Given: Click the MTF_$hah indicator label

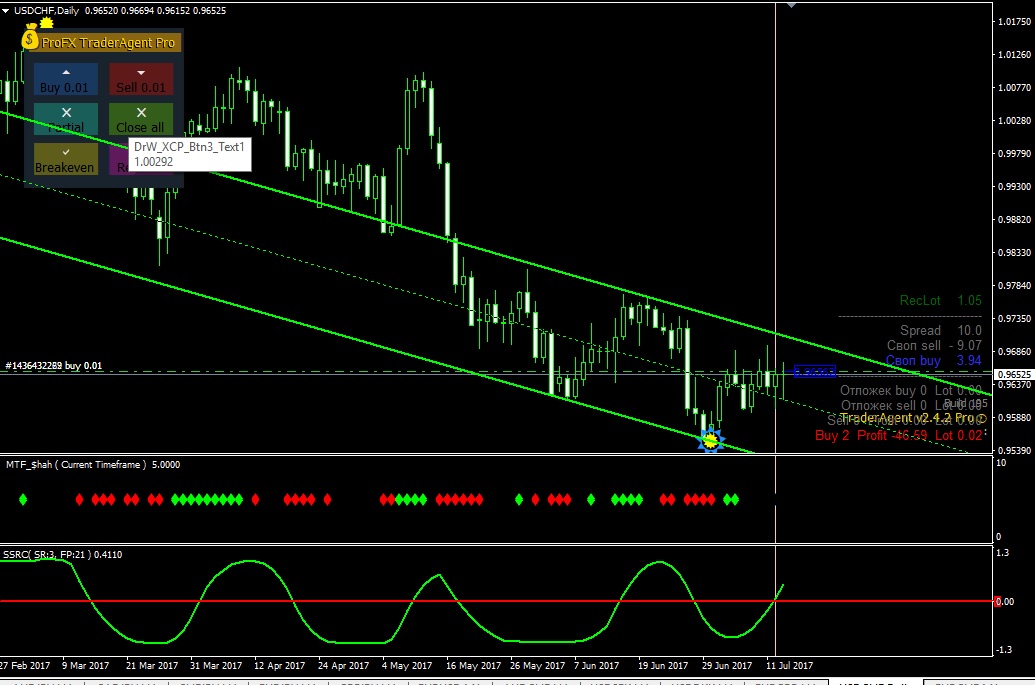Looking at the screenshot, I should (x=93, y=465).
